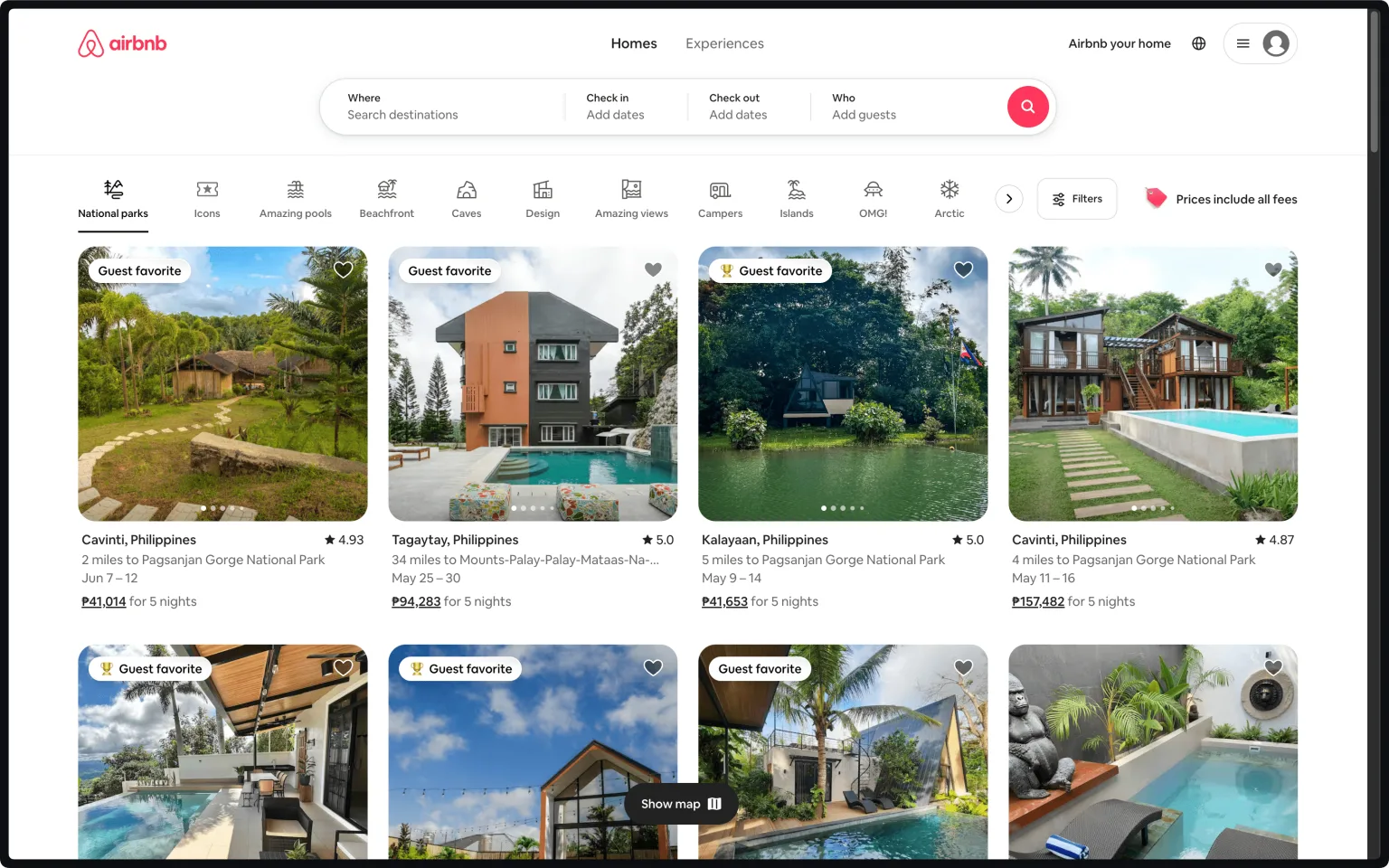The width and height of the screenshot is (1389, 868).
Task: Click the Kalayaan, Philippines listing title
Action: tap(765, 540)
